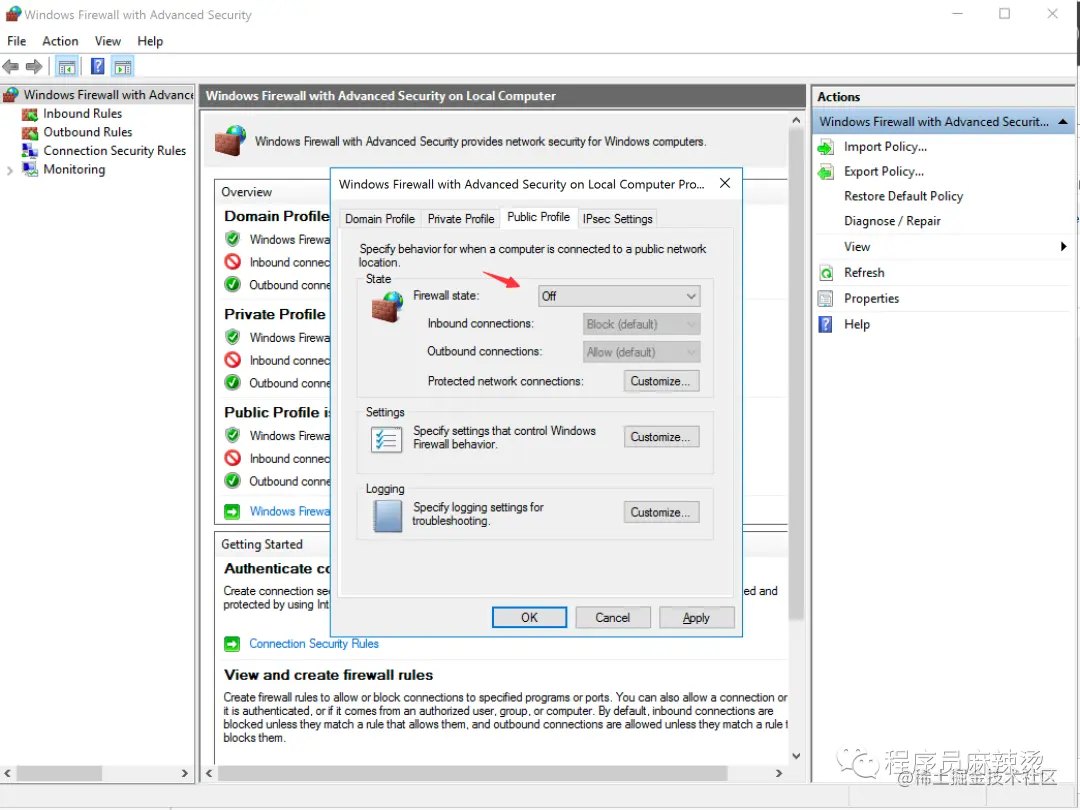Click Export Policy... action text
1080x810 pixels.
[x=884, y=172]
